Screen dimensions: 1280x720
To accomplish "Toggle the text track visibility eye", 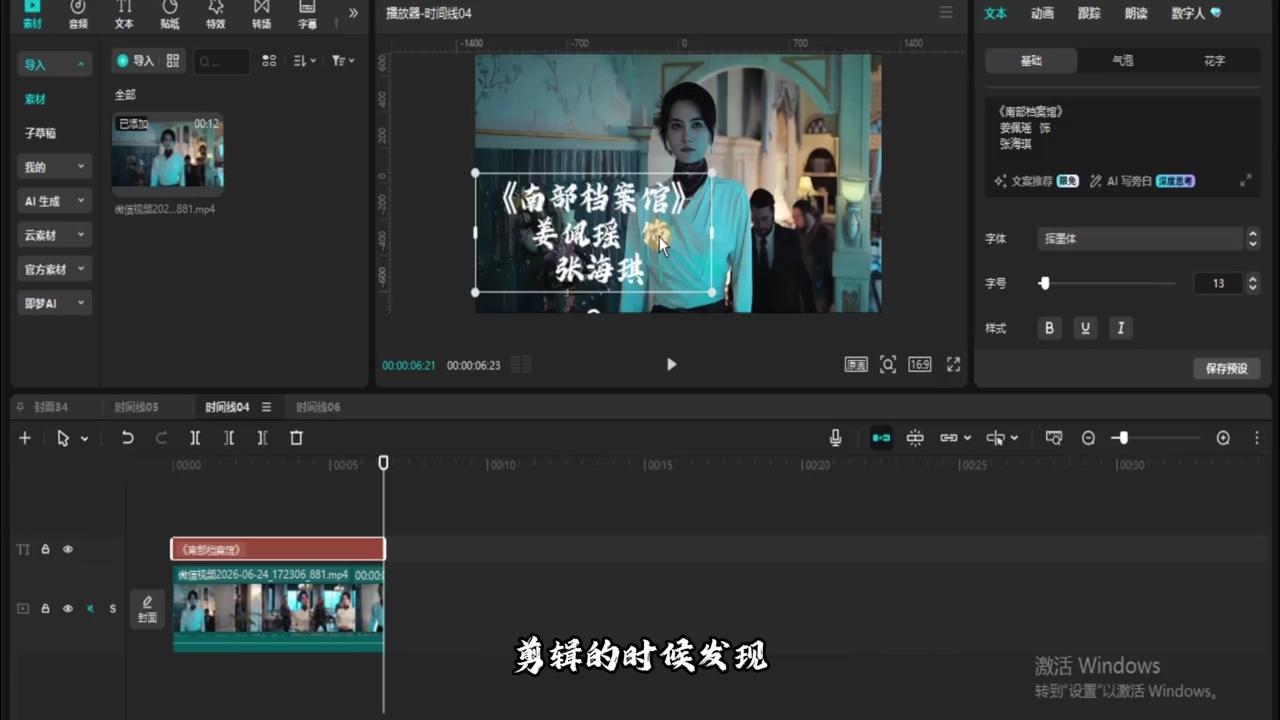I will point(68,549).
